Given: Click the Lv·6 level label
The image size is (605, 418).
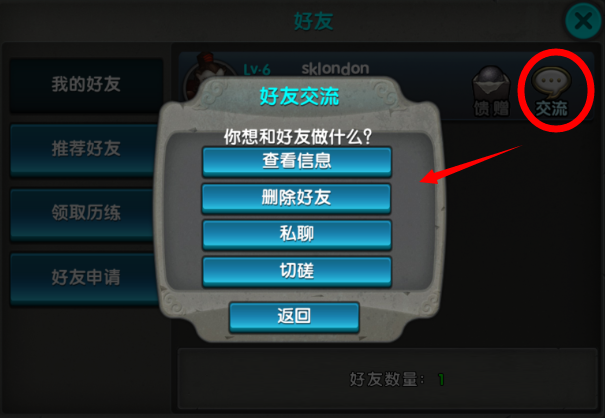Looking at the screenshot, I should pyautogui.click(x=257, y=70).
